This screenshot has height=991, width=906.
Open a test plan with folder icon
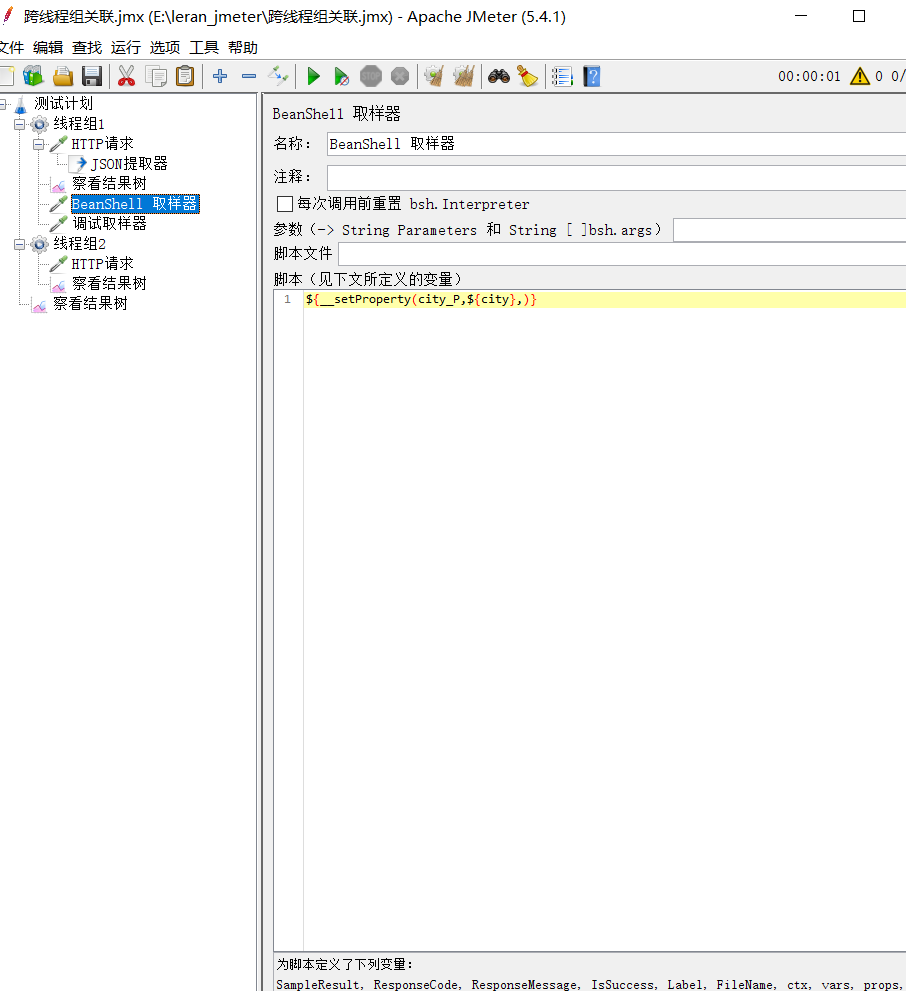(x=63, y=76)
